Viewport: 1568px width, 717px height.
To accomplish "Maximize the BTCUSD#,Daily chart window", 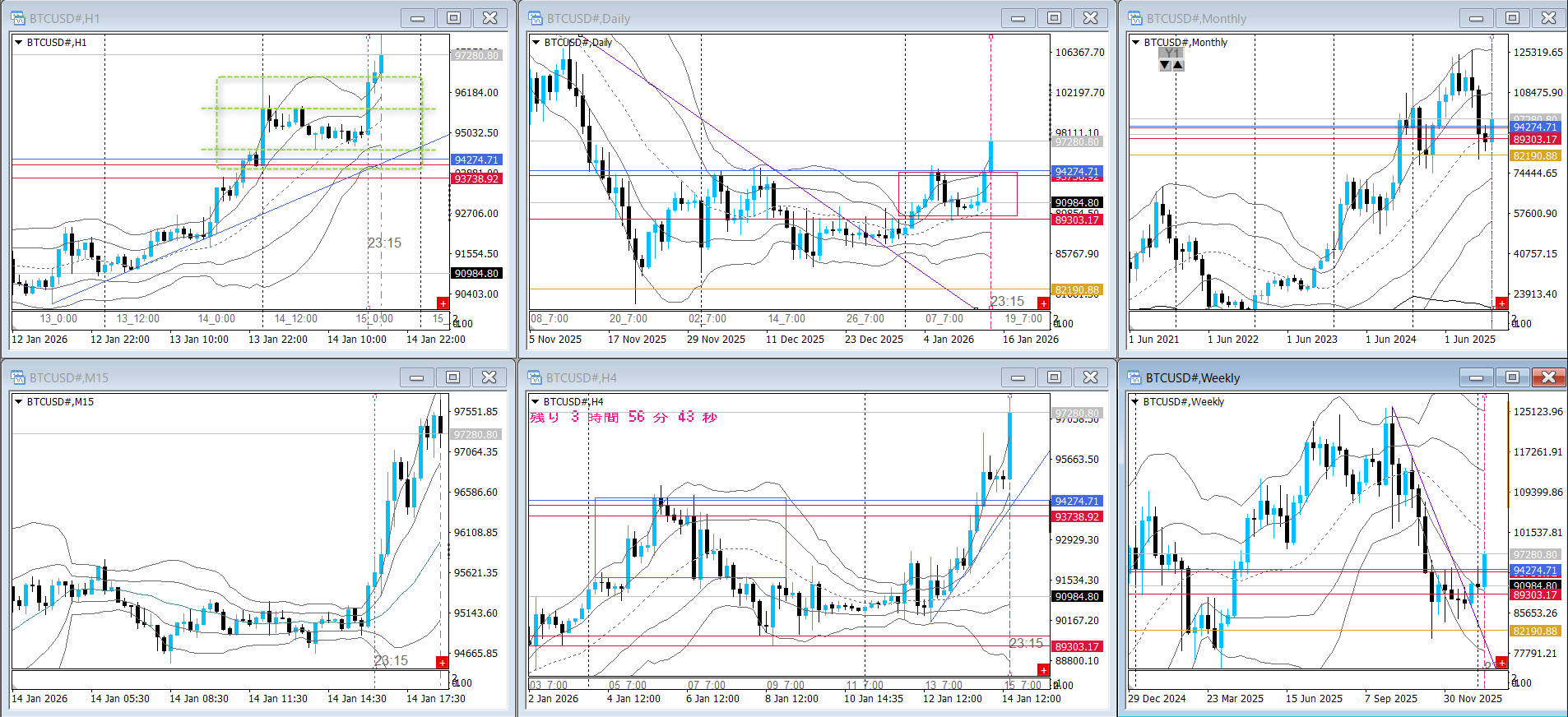I will coord(1054,18).
